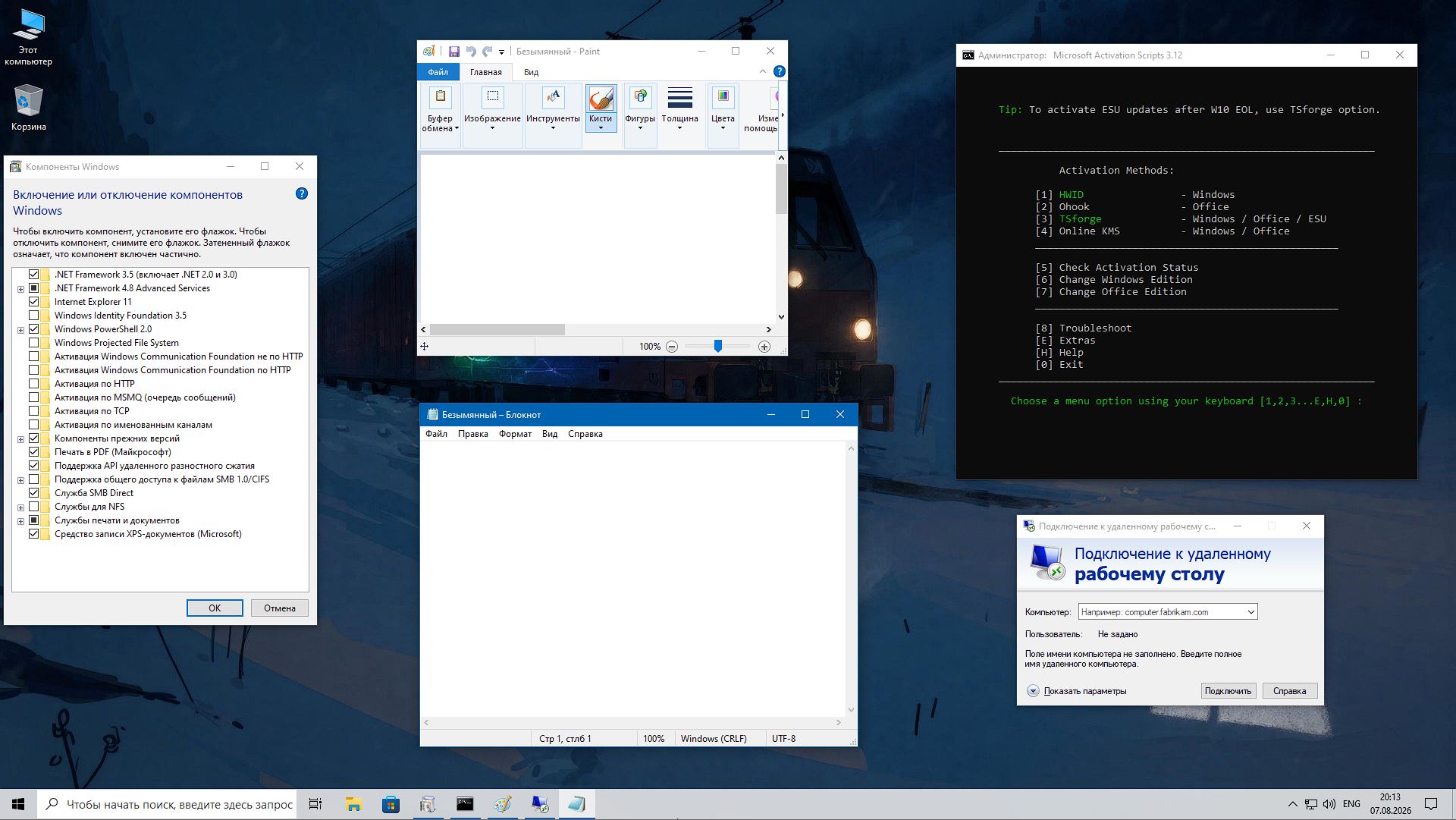Open Microsoft Store from the taskbar
The height and width of the screenshot is (820, 1456).
(x=391, y=804)
